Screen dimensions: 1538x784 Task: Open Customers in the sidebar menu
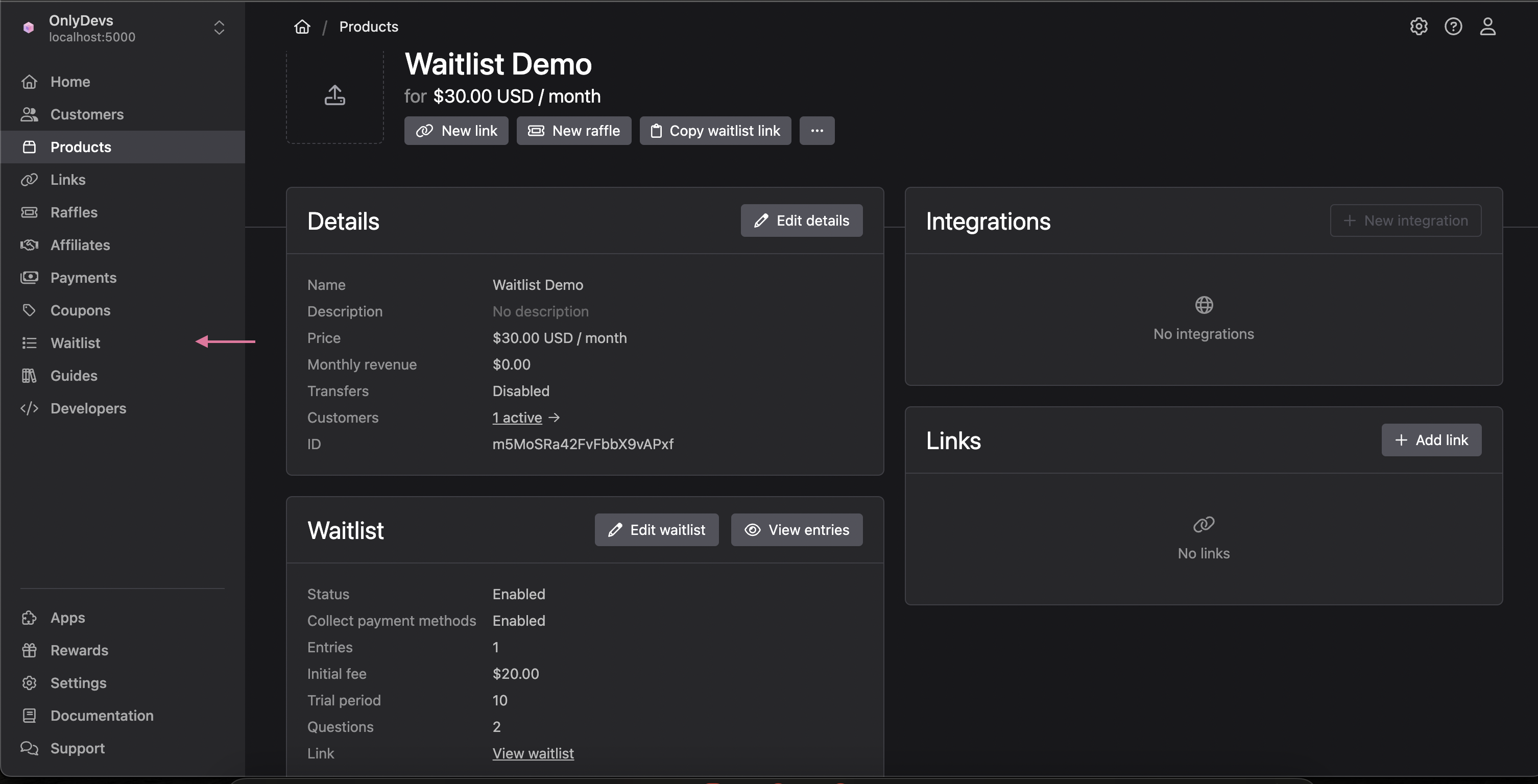[87, 114]
